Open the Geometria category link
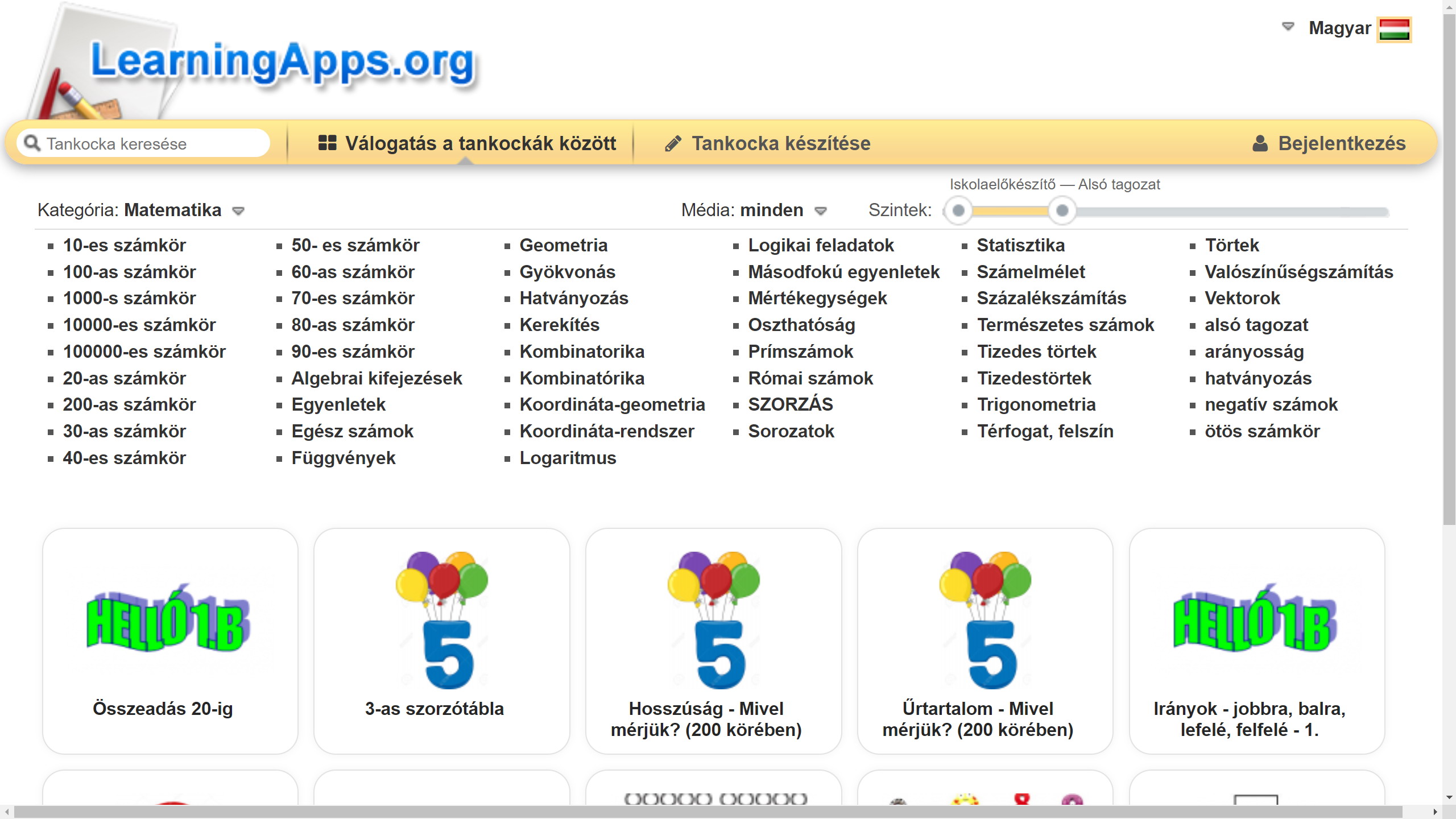Viewport: 1456px width, 819px height. pyautogui.click(x=564, y=245)
